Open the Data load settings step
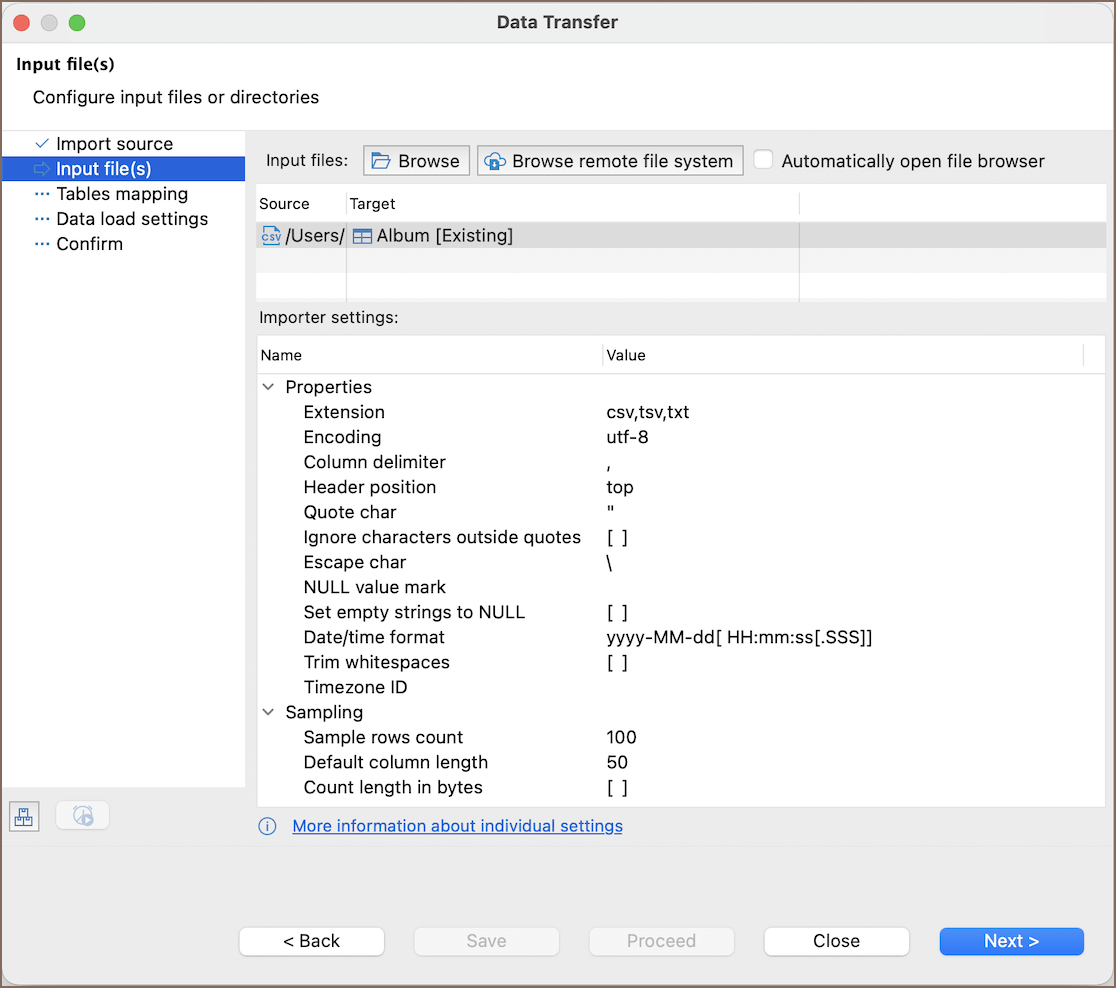The width and height of the screenshot is (1116, 988). [132, 219]
